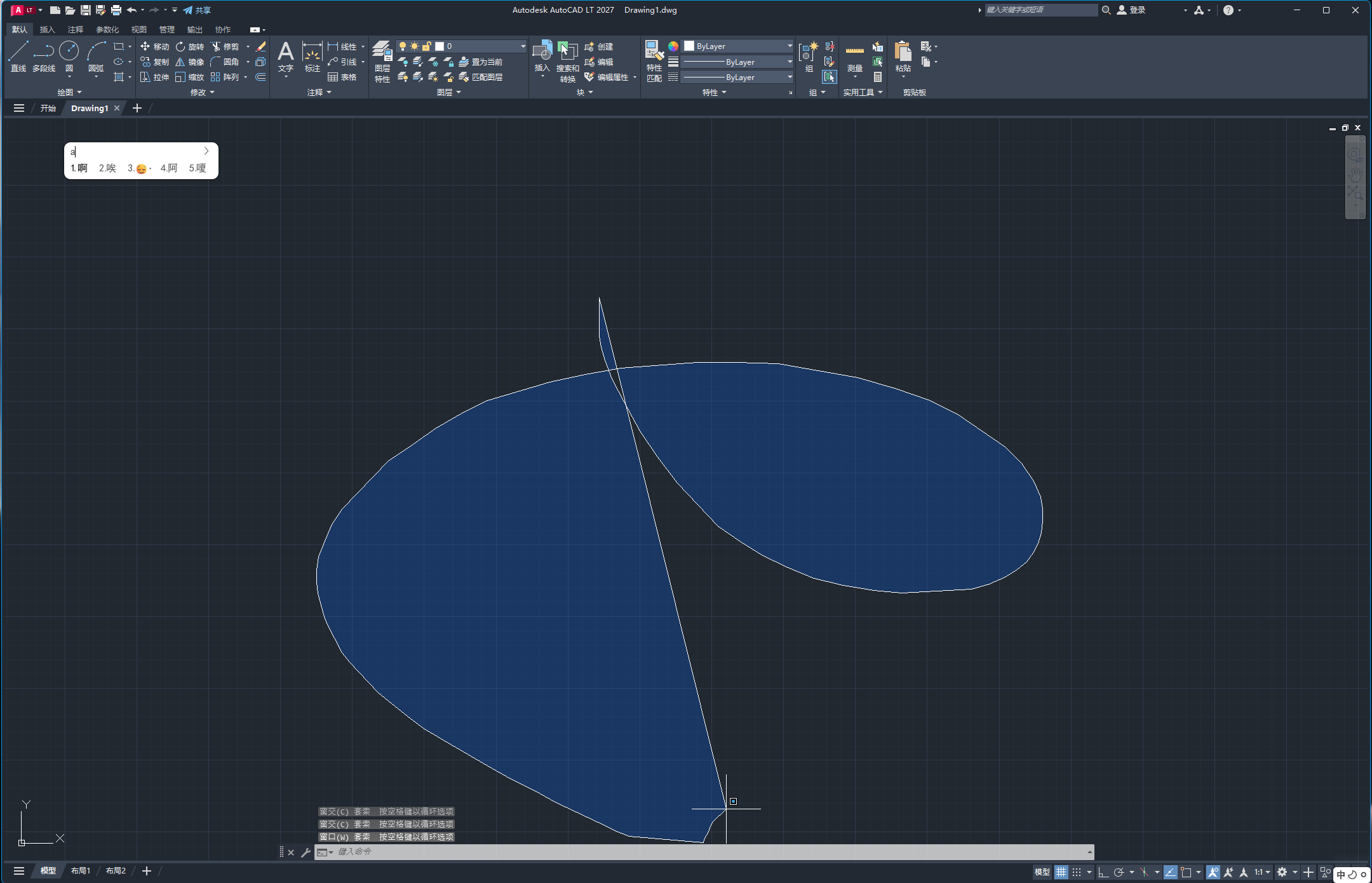
Task: Select the 圆 circle tool
Action: coord(69,57)
